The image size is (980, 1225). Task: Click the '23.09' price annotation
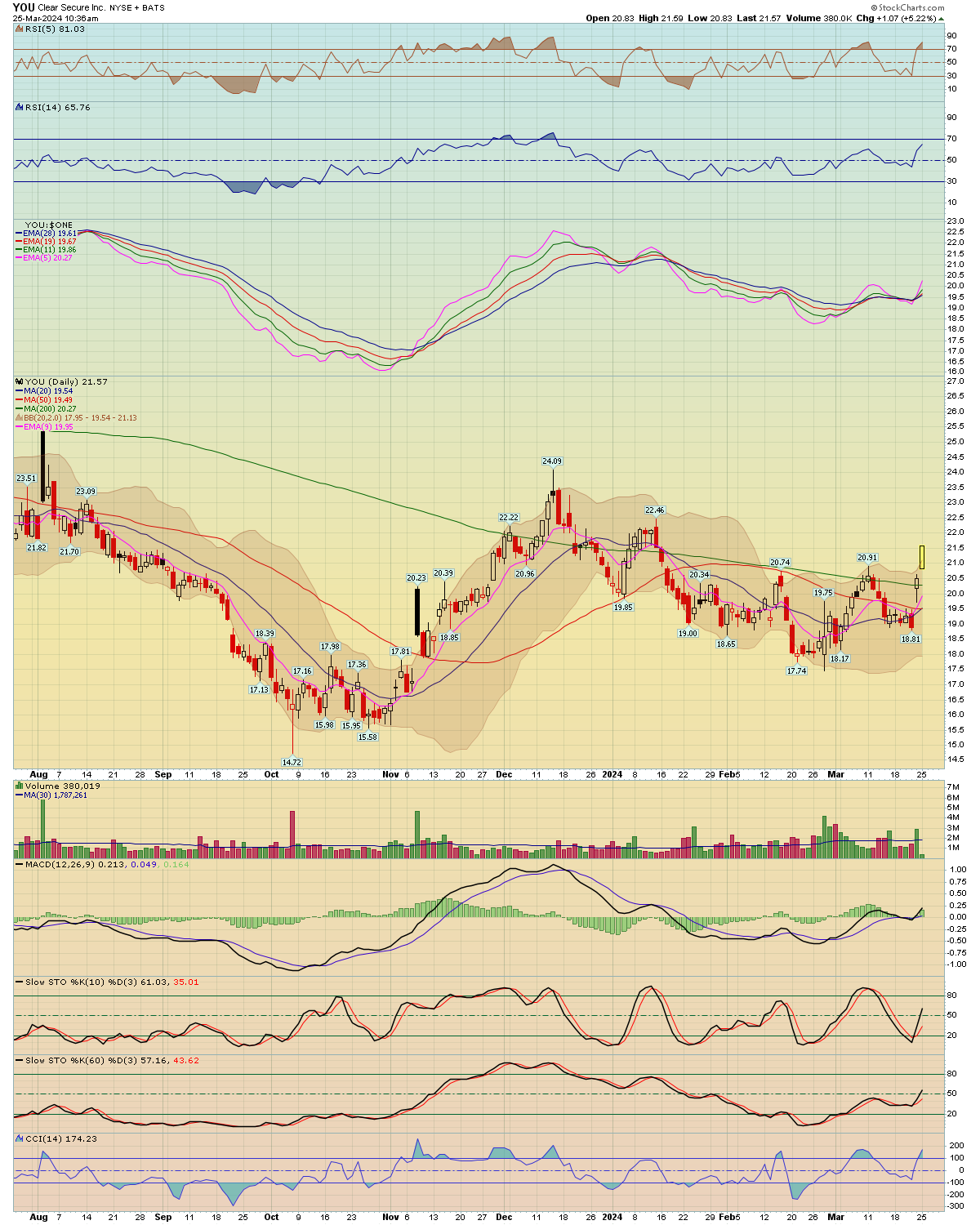86,492
